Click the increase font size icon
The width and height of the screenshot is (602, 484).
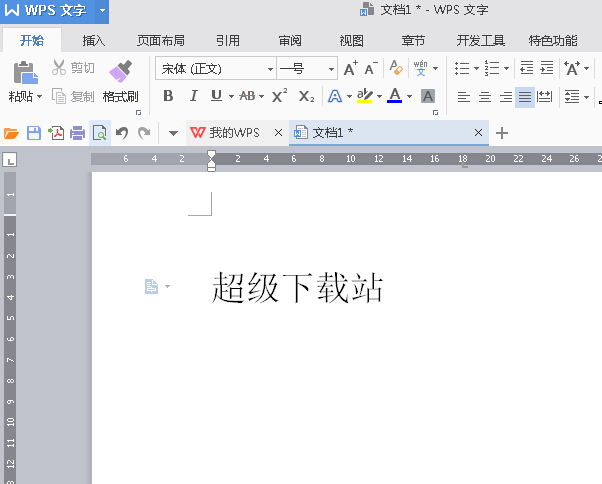pyautogui.click(x=350, y=69)
